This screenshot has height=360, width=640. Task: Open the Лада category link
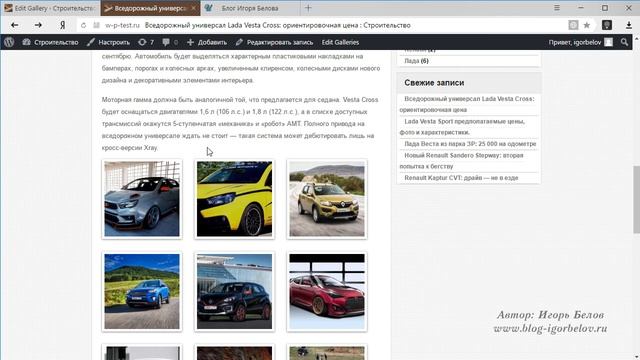(x=411, y=60)
